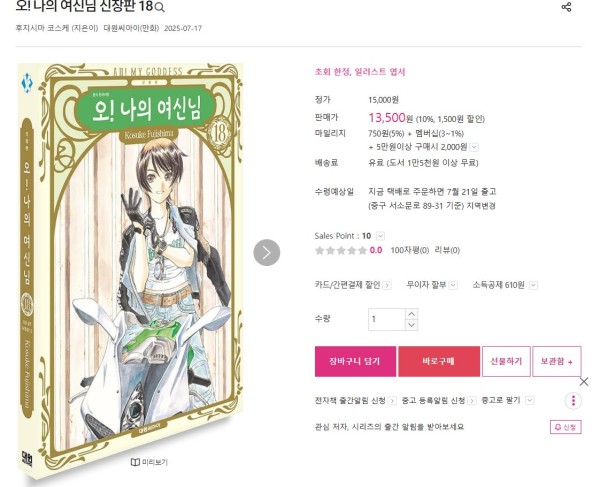This screenshot has height=487, width=600.
Task: Decrease quantity with the down arrow
Action: 411,325
